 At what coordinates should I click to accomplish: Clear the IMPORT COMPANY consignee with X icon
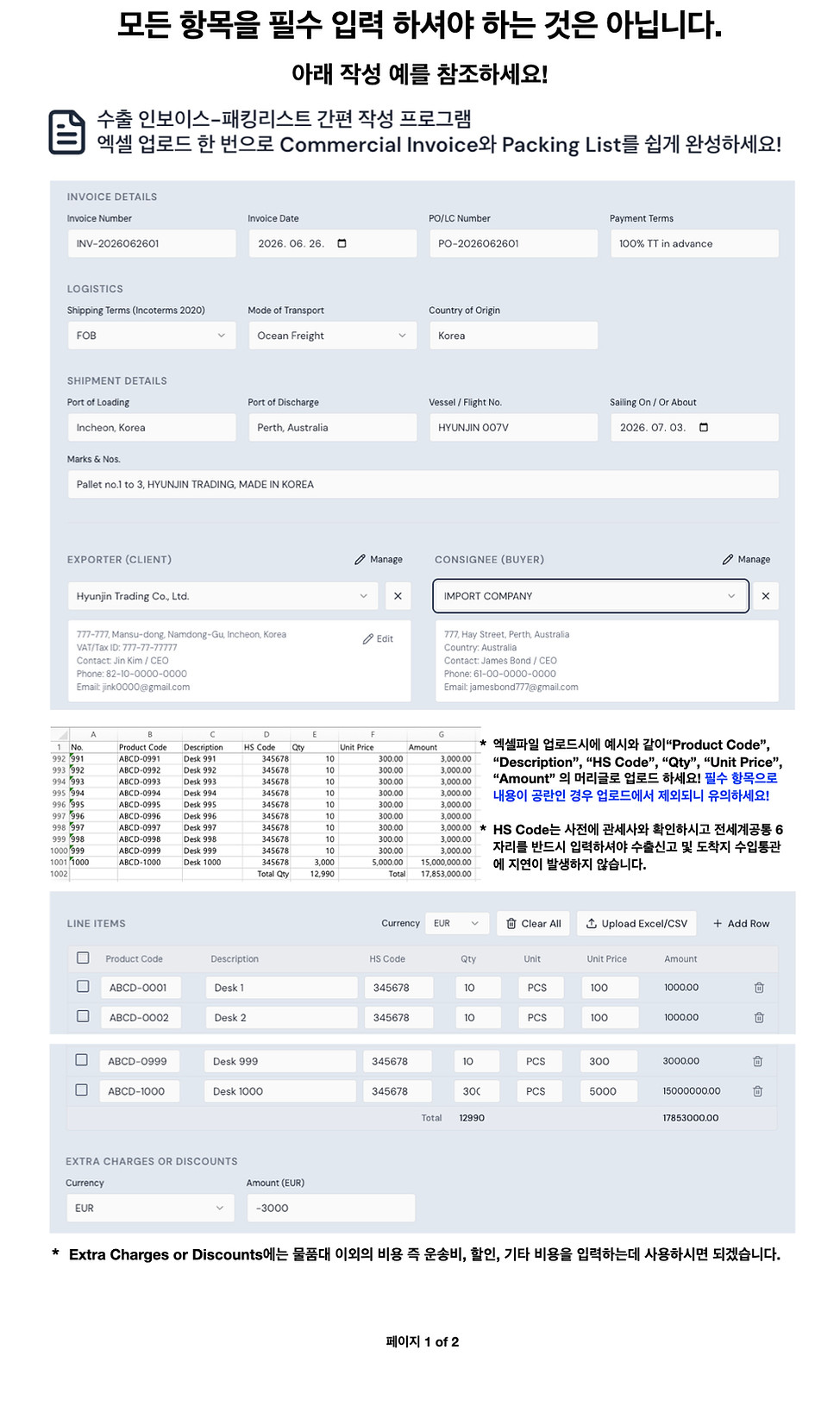click(x=766, y=596)
